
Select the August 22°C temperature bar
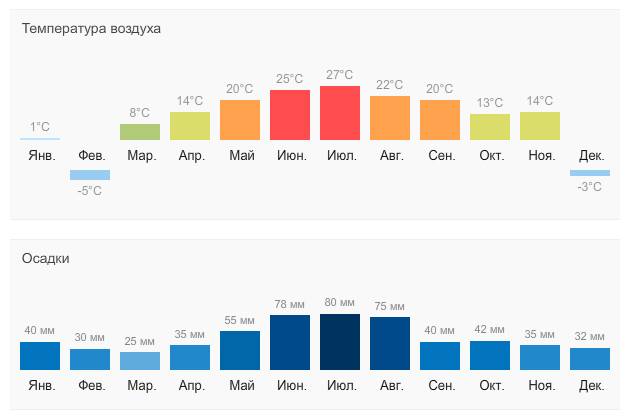point(390,118)
